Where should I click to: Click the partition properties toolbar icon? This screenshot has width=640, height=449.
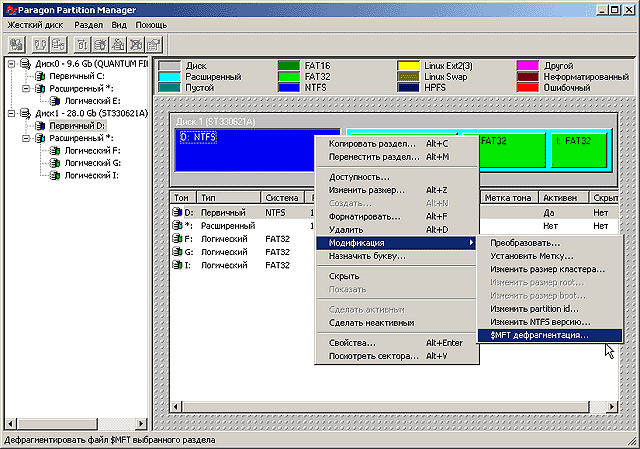click(x=154, y=44)
